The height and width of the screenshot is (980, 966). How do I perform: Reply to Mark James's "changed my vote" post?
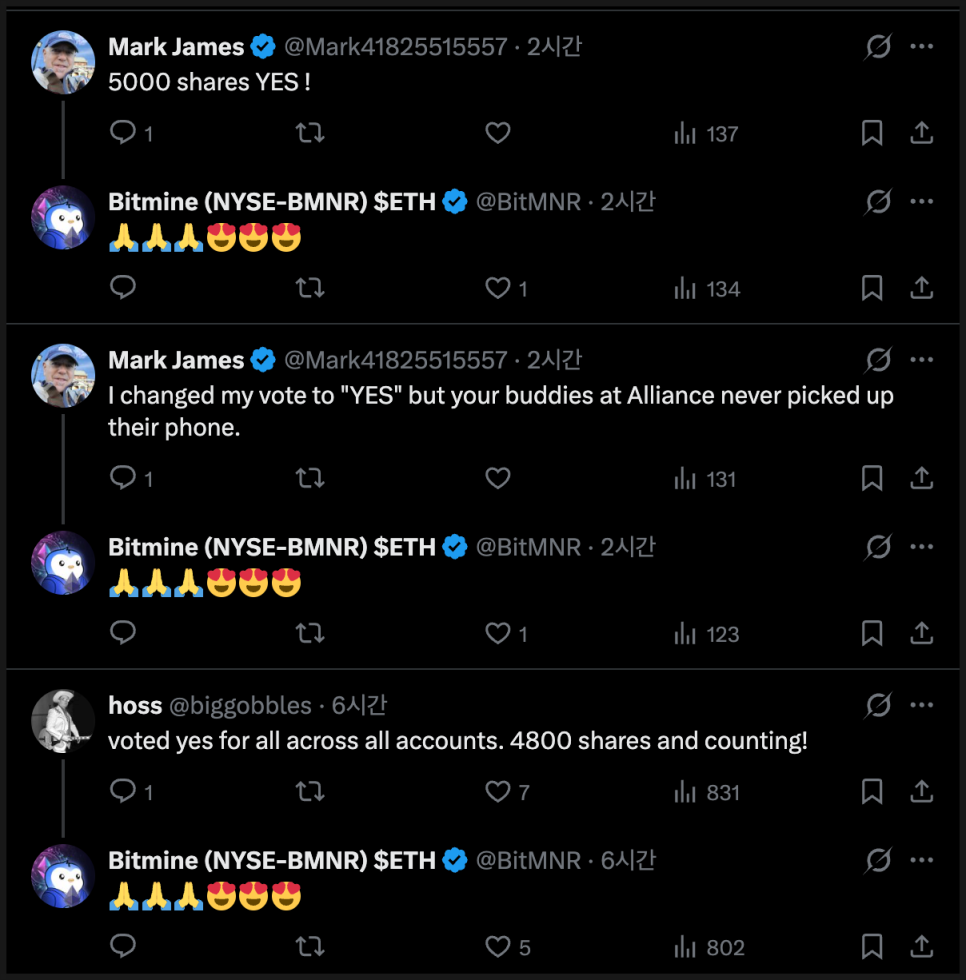click(x=123, y=479)
